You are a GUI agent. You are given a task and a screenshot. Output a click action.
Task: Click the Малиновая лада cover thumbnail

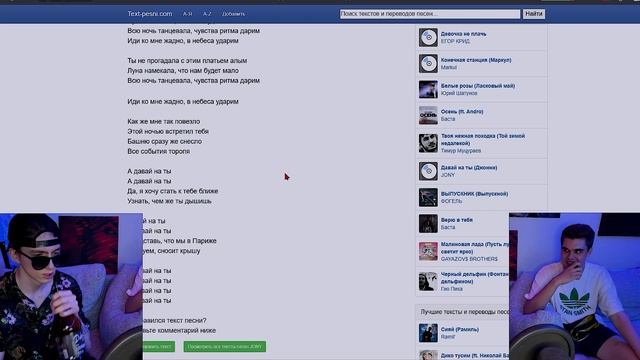(x=428, y=251)
